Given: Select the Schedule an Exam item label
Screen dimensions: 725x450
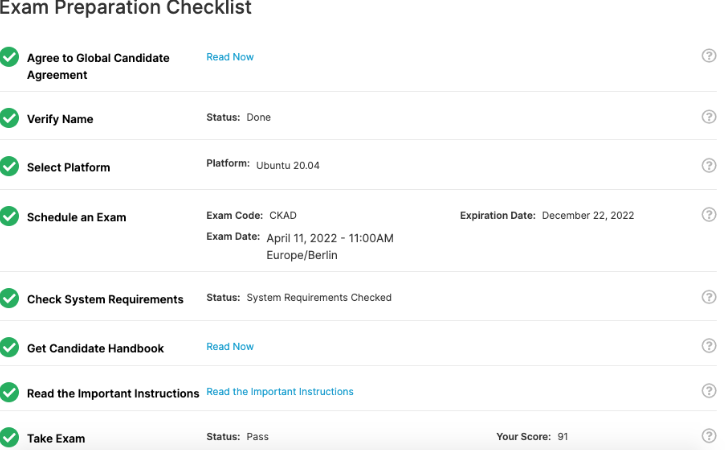Looking at the screenshot, I should tap(76, 217).
